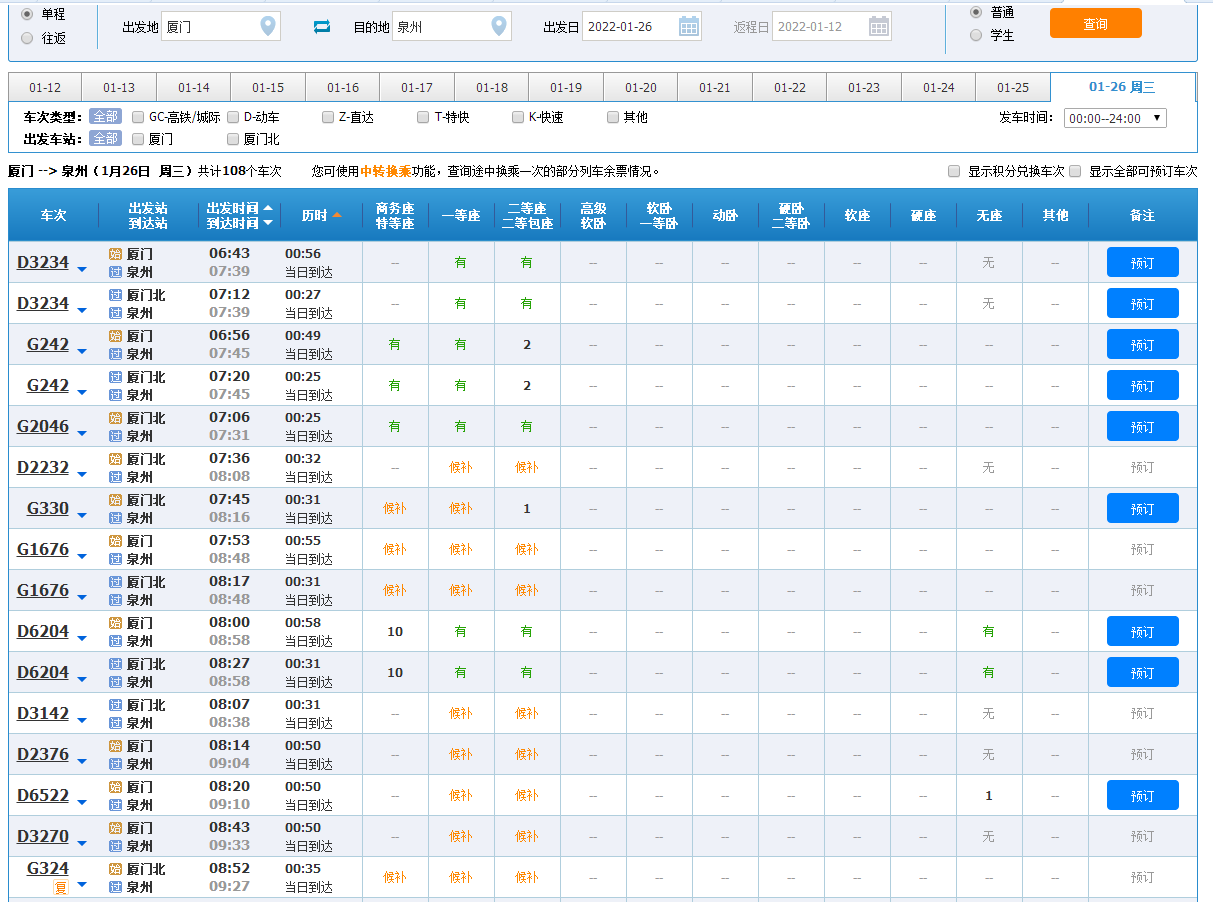Screen dimensions: 1213x902
Task: Select the 往返 radio button
Action: tap(27, 38)
